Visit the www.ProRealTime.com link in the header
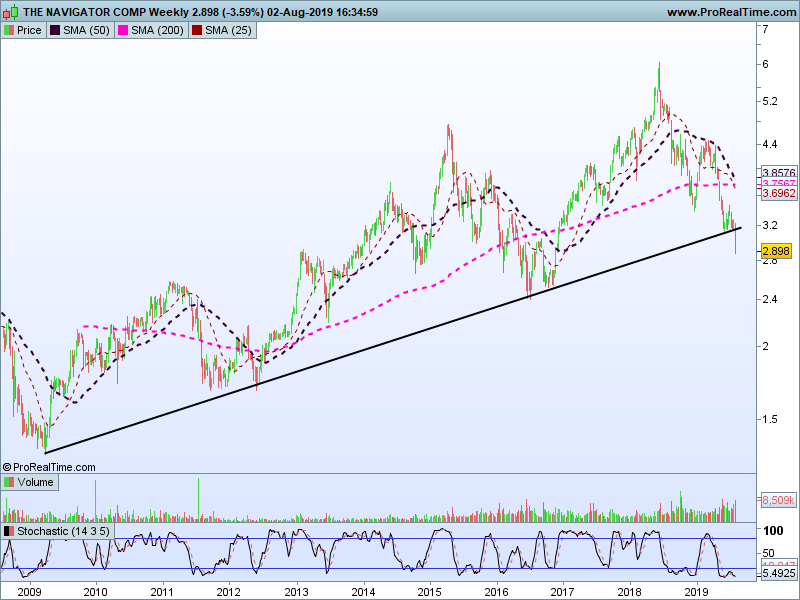Screen dimensions: 800x600 click(731, 12)
